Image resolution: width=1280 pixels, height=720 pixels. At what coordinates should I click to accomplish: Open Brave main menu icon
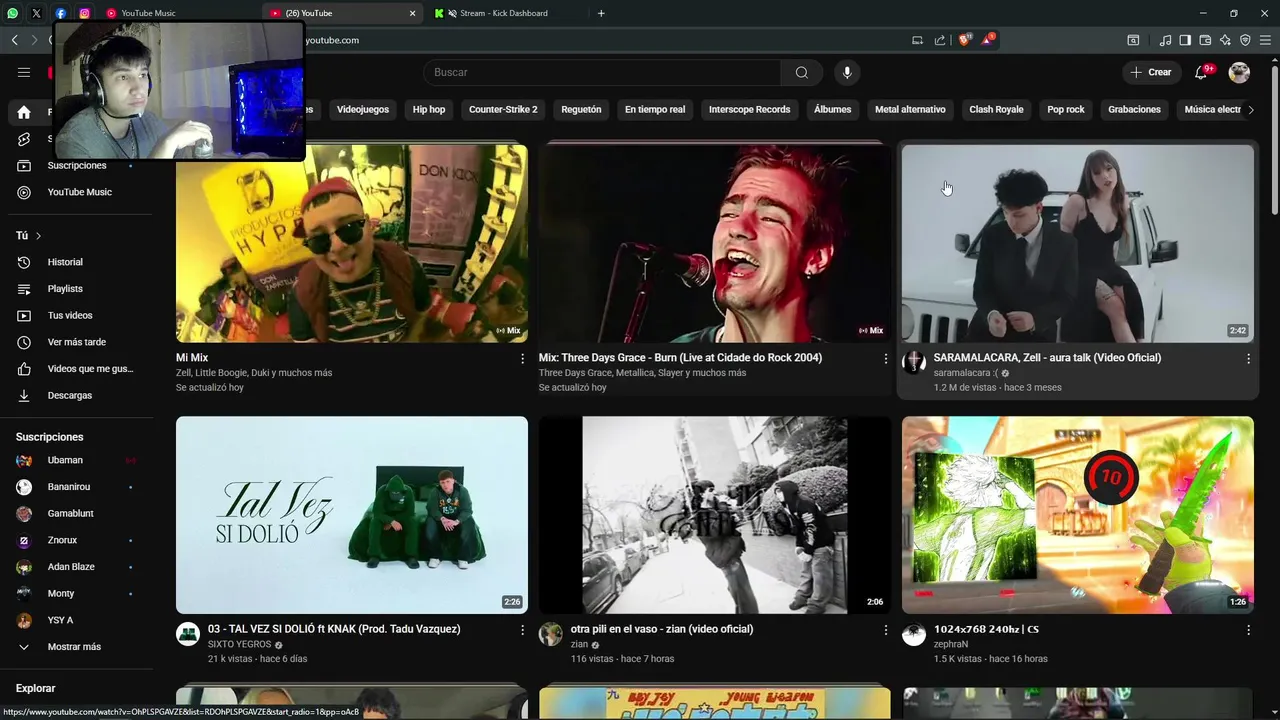[1266, 40]
